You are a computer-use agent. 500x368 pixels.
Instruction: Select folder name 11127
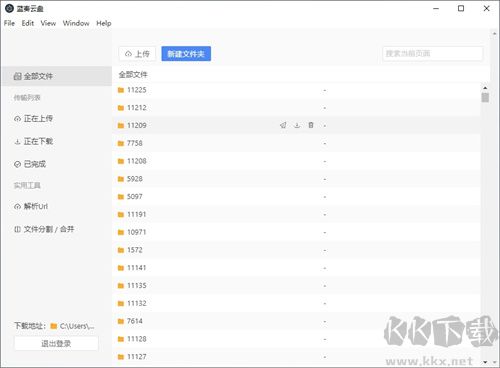[137, 357]
